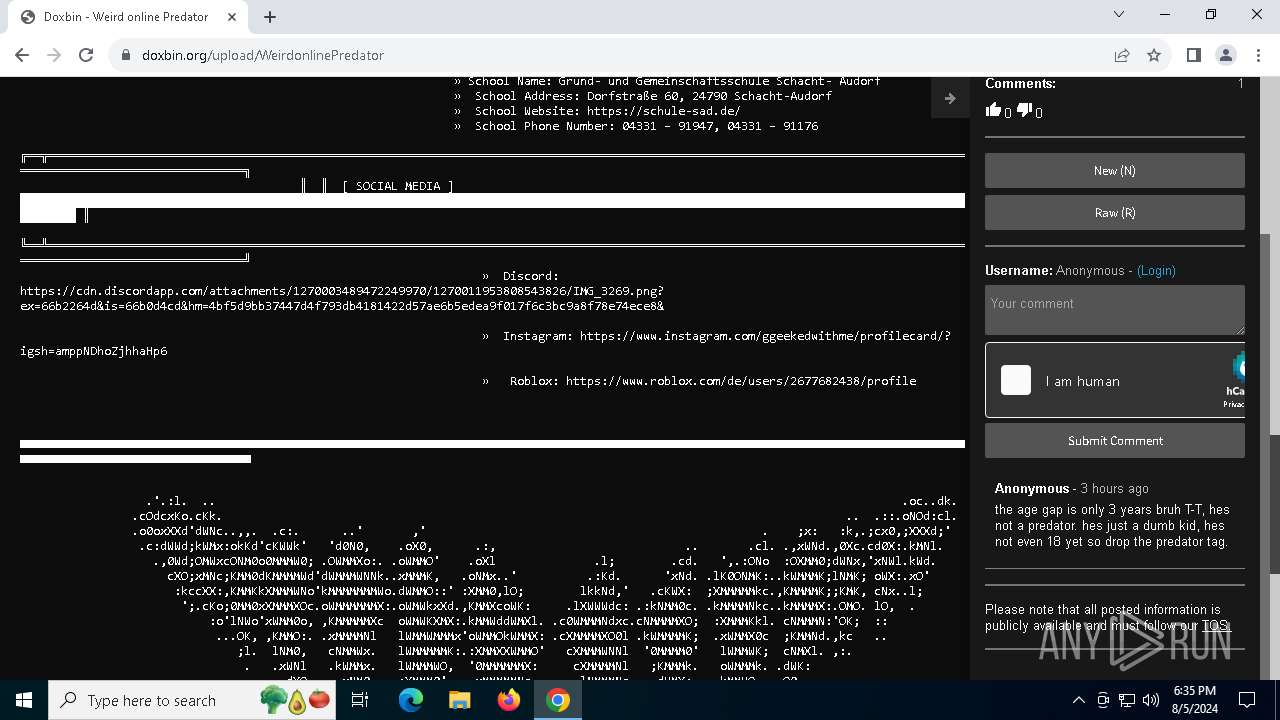The image size is (1280, 720).
Task: Bookmark this tab with the star
Action: coord(1154,55)
